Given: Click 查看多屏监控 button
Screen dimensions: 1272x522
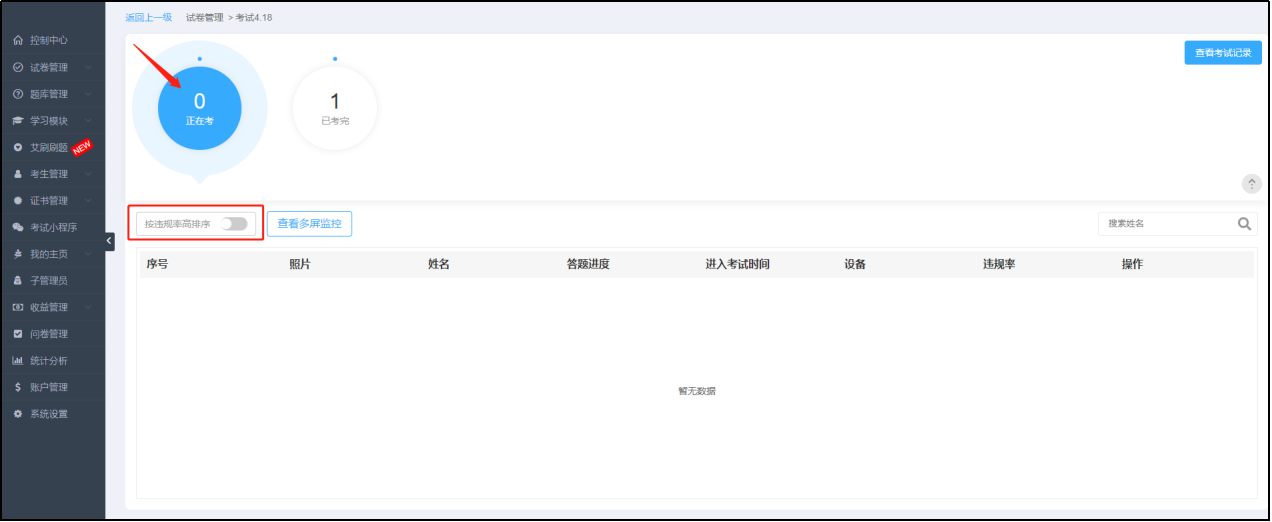Looking at the screenshot, I should coord(309,224).
